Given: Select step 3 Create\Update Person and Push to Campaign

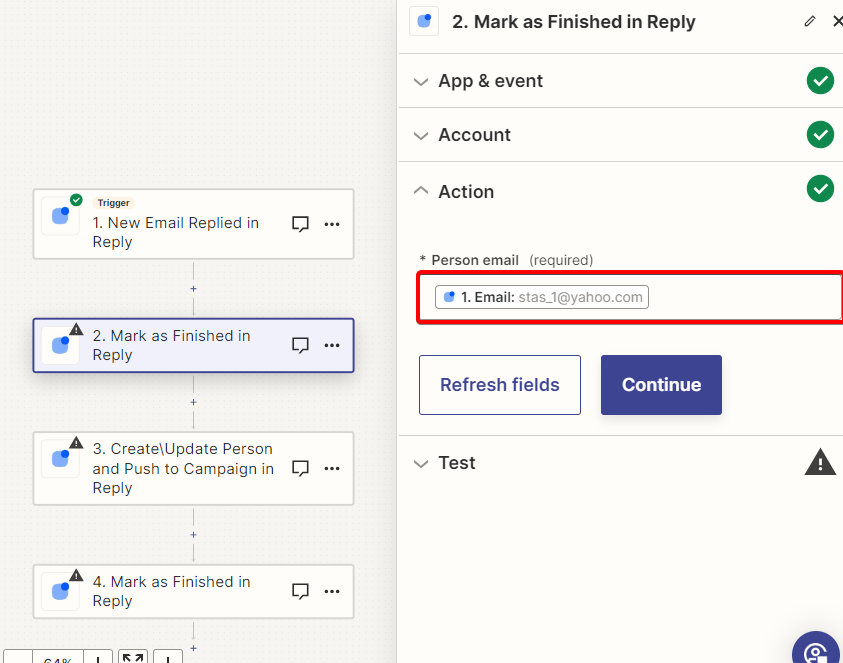Looking at the screenshot, I should coord(194,468).
